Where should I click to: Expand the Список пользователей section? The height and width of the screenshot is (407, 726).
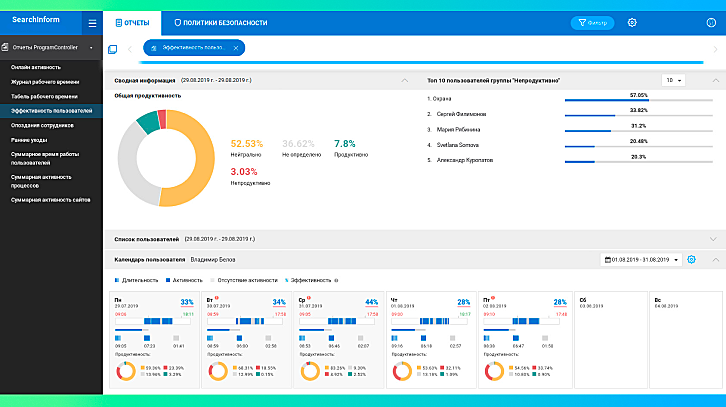pyautogui.click(x=712, y=239)
